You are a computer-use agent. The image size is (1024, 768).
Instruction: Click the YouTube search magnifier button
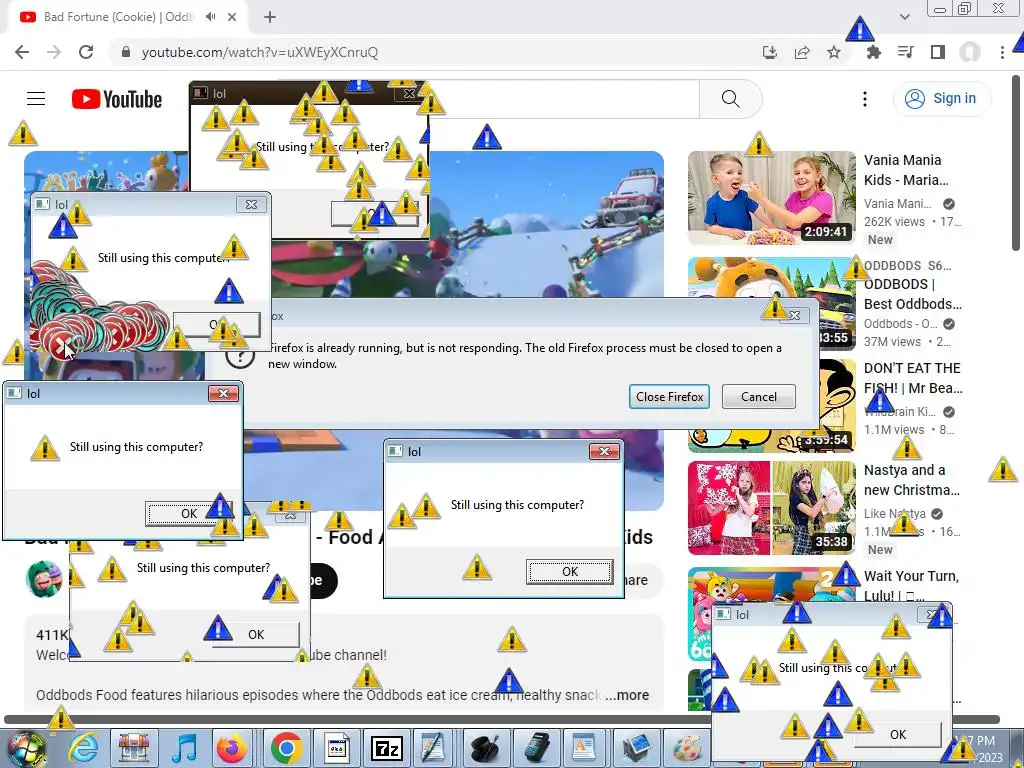click(731, 99)
